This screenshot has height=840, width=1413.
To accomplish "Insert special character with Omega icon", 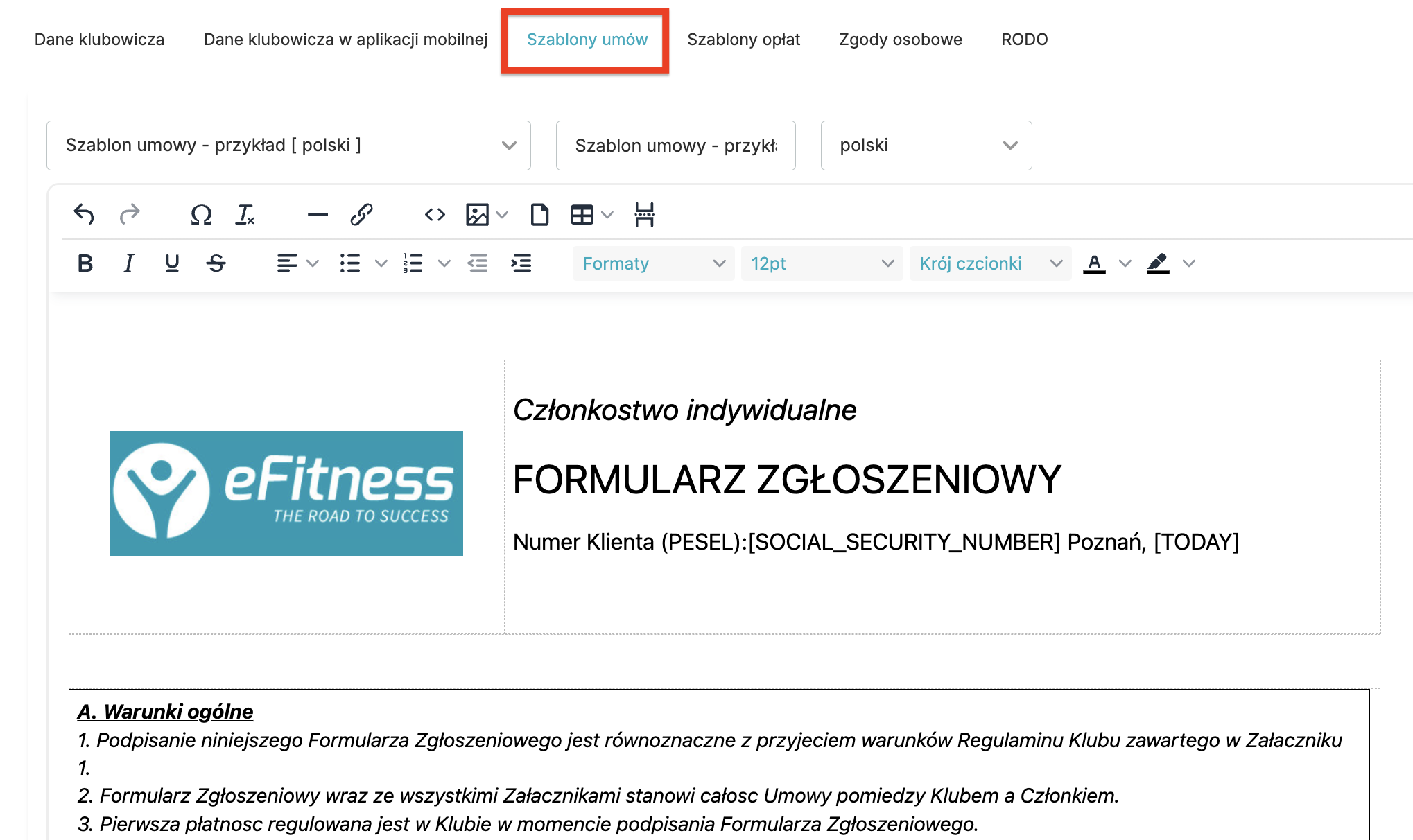I will [x=201, y=214].
